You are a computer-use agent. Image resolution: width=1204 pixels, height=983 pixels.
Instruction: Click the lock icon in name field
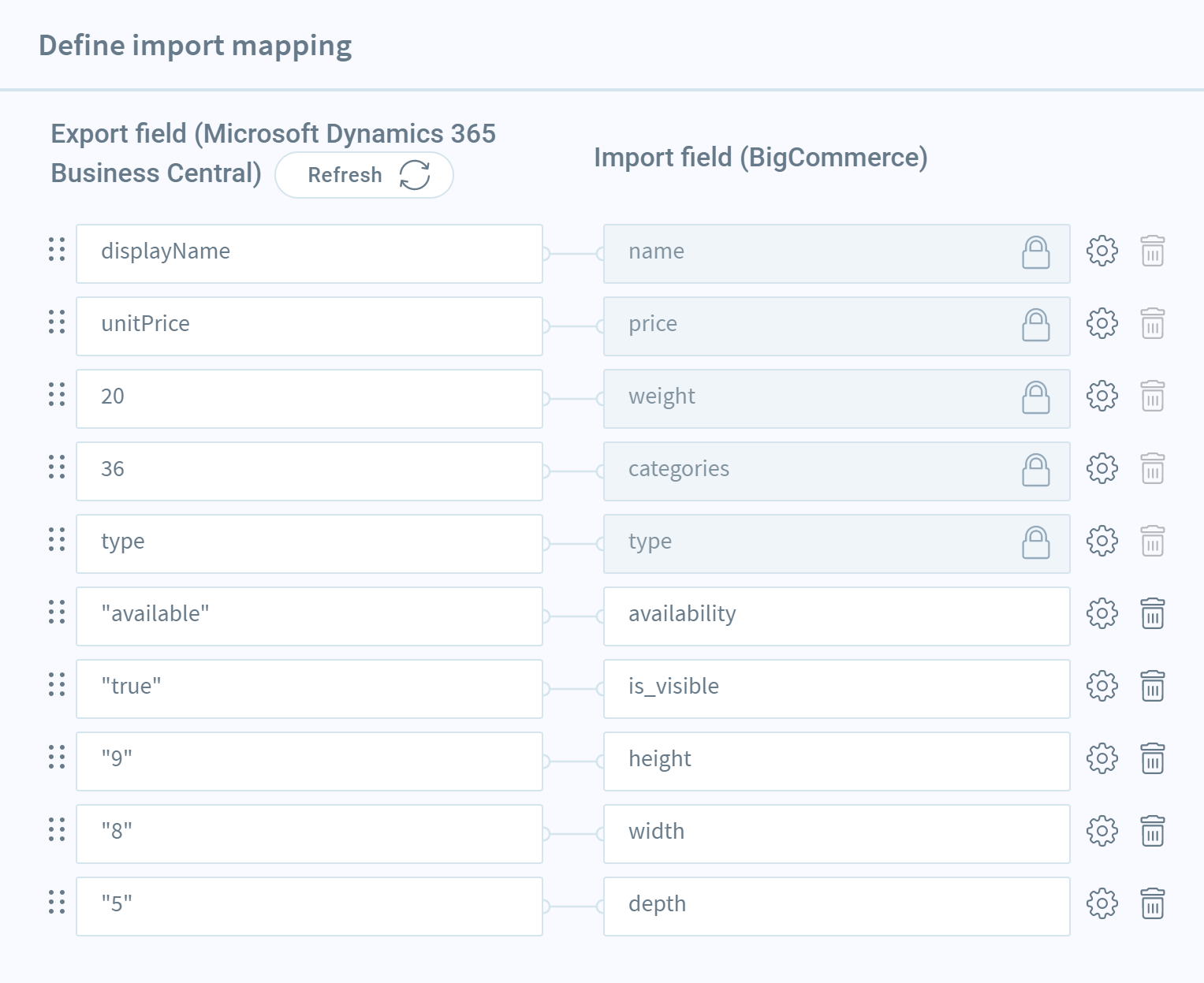(1036, 252)
